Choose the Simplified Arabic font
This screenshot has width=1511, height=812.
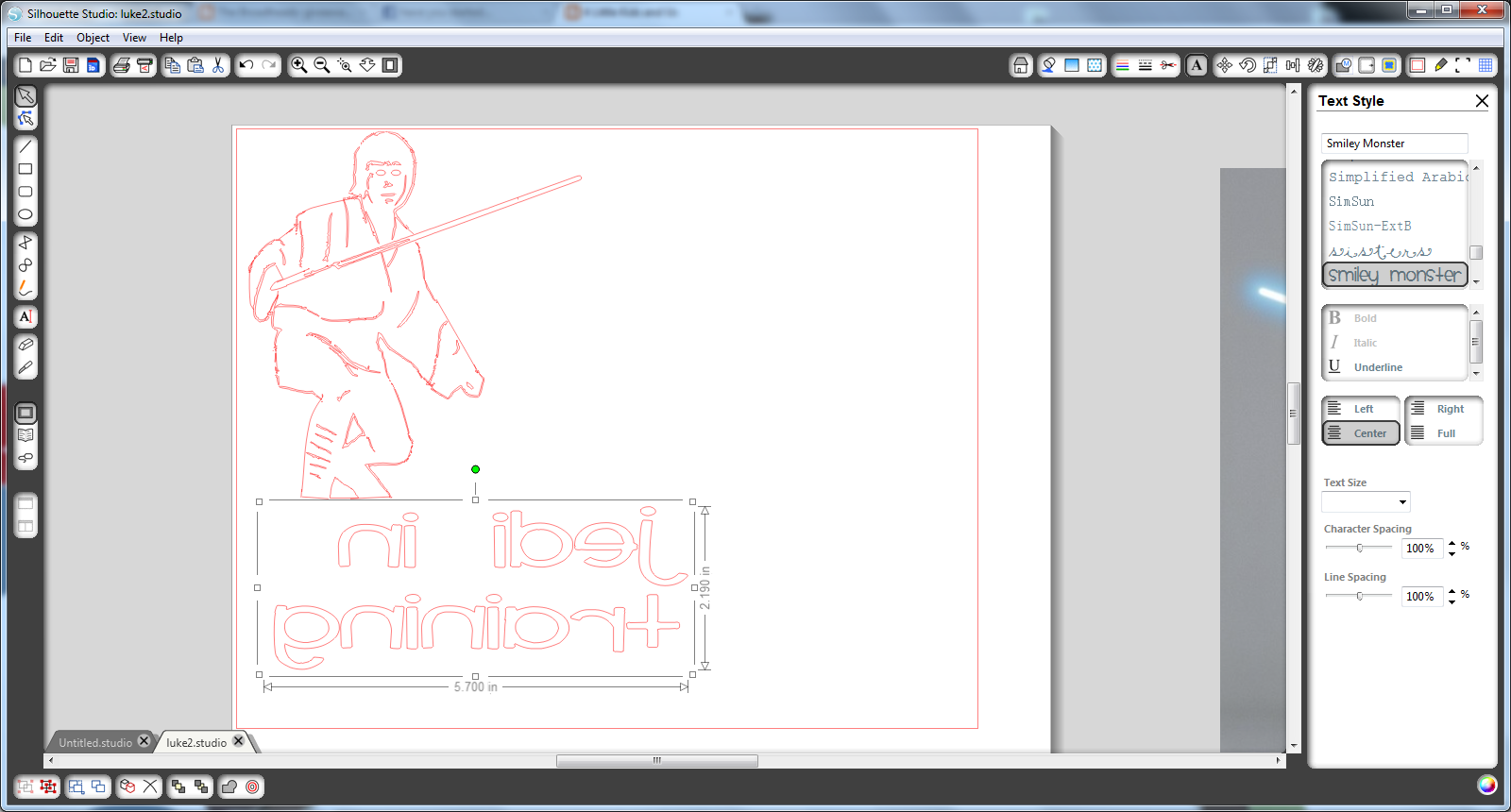tap(1396, 177)
